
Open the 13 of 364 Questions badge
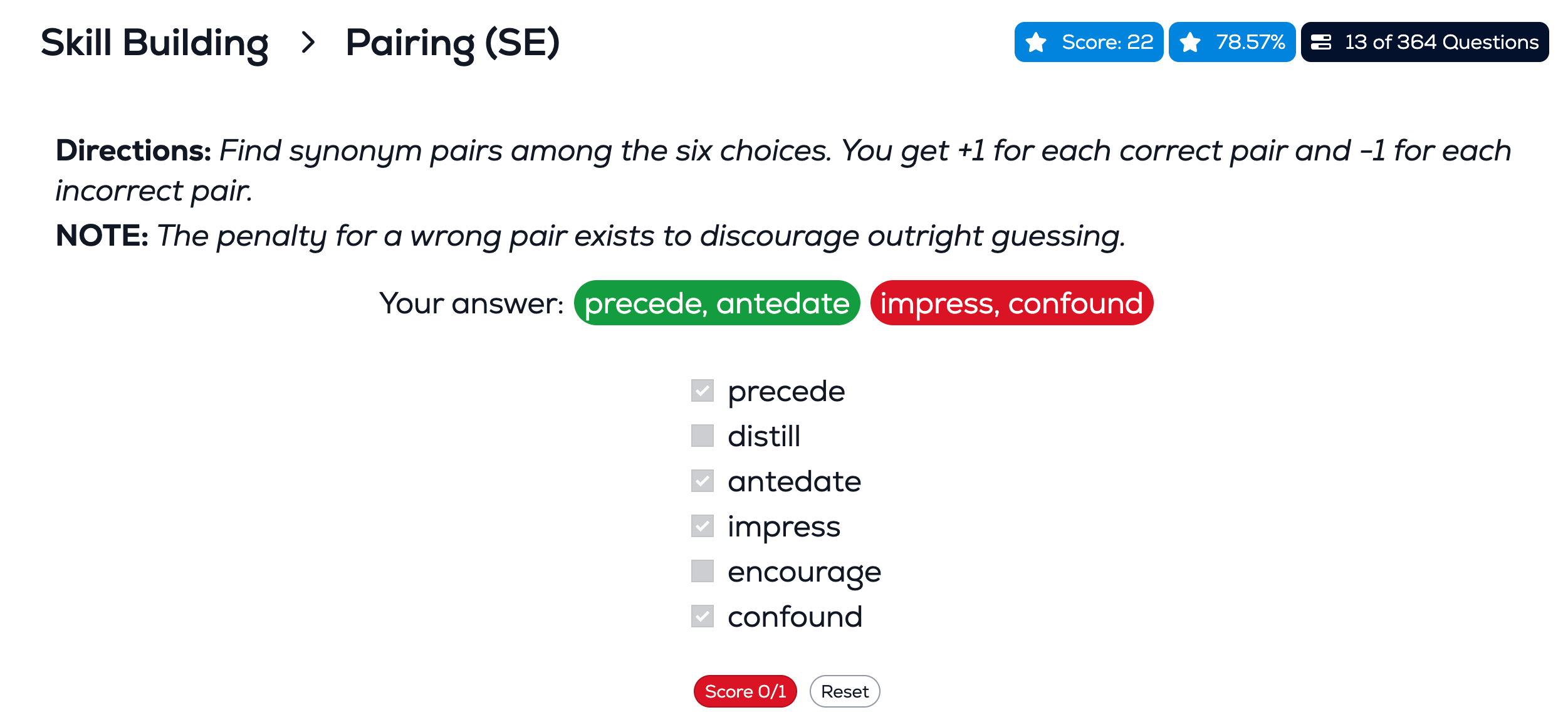(x=1424, y=42)
